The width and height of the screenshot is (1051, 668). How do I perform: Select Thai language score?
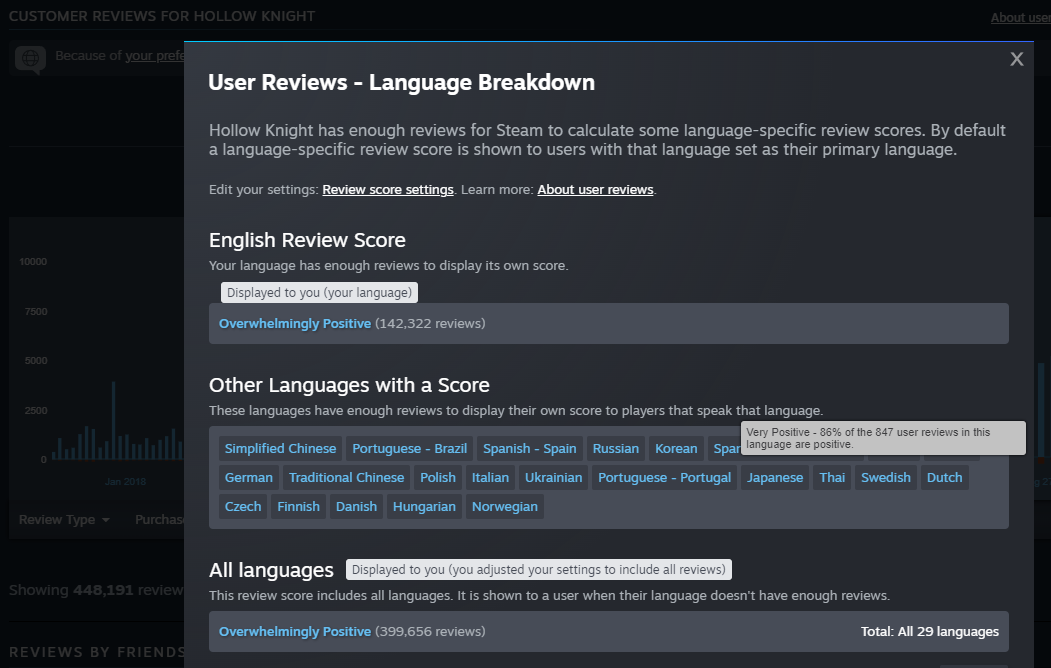832,478
